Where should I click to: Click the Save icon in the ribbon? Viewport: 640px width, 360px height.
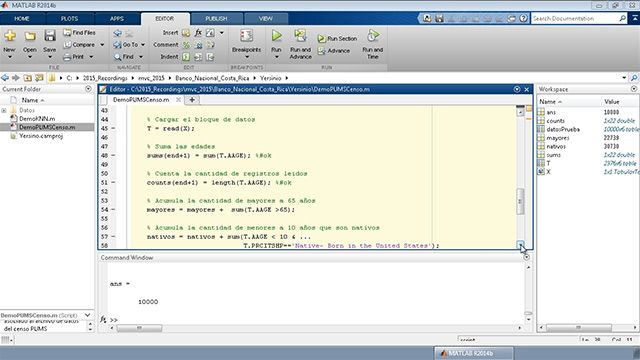pyautogui.click(x=50, y=36)
